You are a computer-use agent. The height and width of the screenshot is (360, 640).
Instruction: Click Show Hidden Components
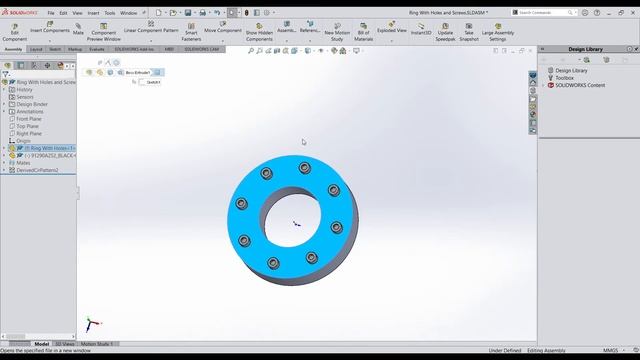point(259,32)
